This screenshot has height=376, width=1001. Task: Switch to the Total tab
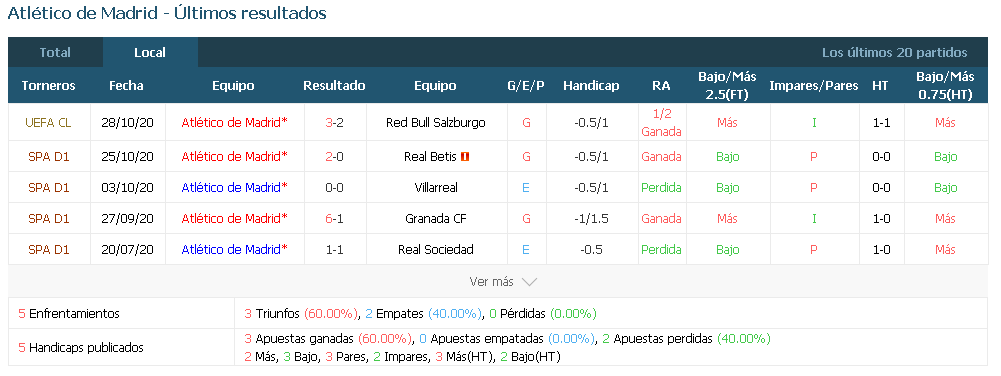pyautogui.click(x=55, y=52)
